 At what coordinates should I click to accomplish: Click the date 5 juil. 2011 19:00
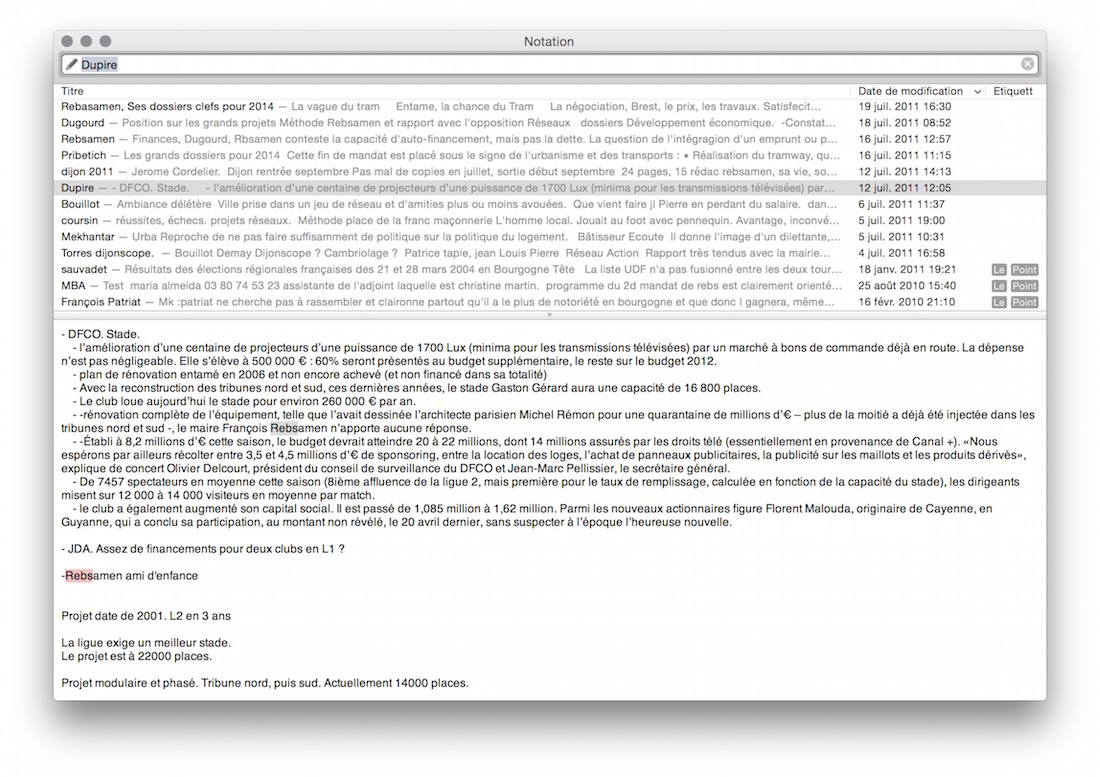tap(901, 220)
